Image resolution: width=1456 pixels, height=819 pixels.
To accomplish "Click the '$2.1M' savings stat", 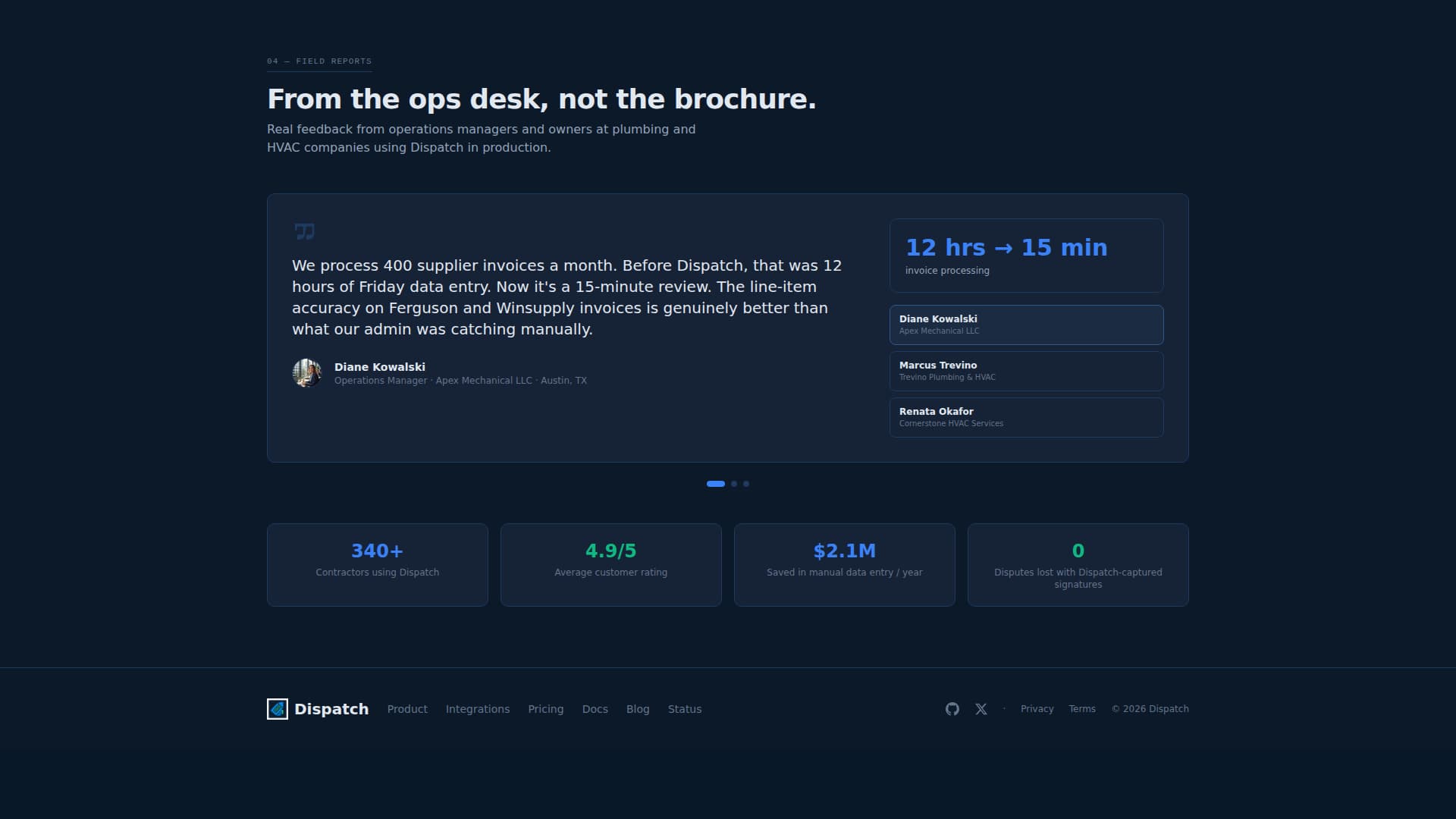I will coord(845,551).
